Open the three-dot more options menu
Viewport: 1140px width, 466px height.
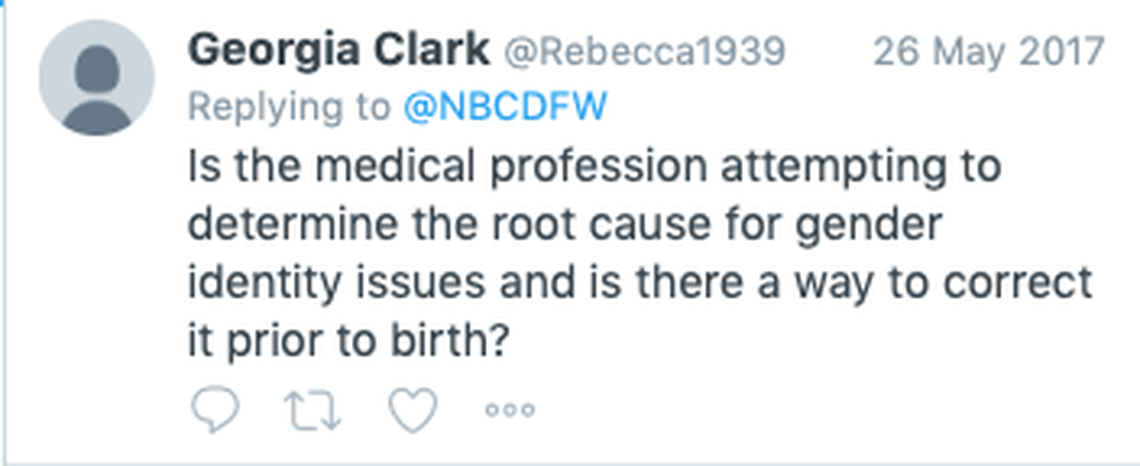(510, 408)
